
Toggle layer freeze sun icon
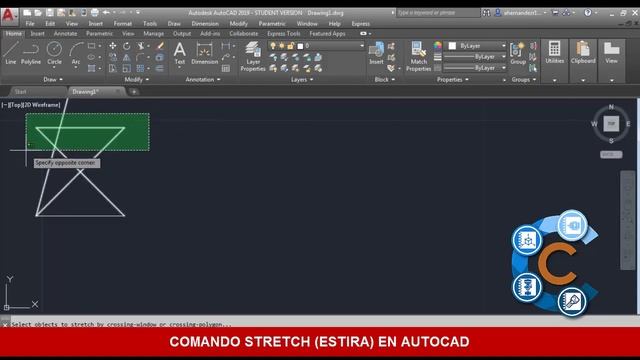tap(282, 46)
